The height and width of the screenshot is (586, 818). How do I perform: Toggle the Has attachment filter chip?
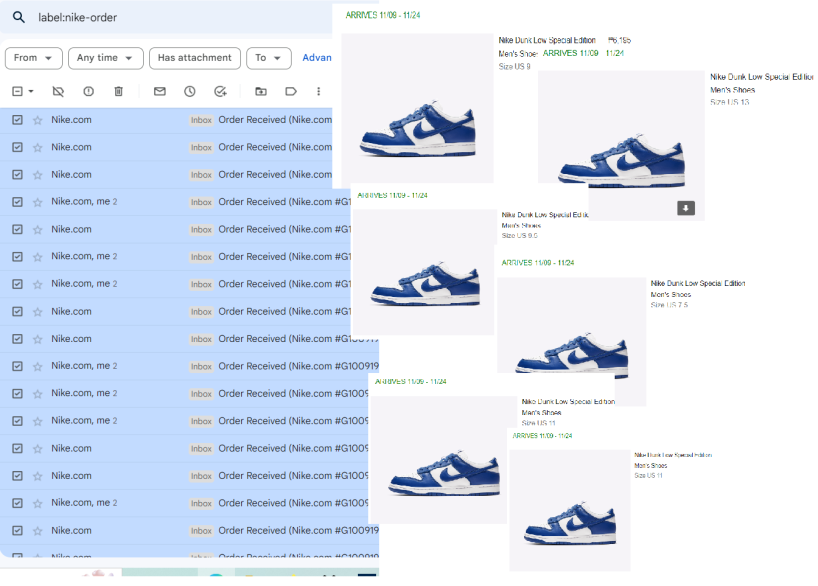pyautogui.click(x=195, y=58)
